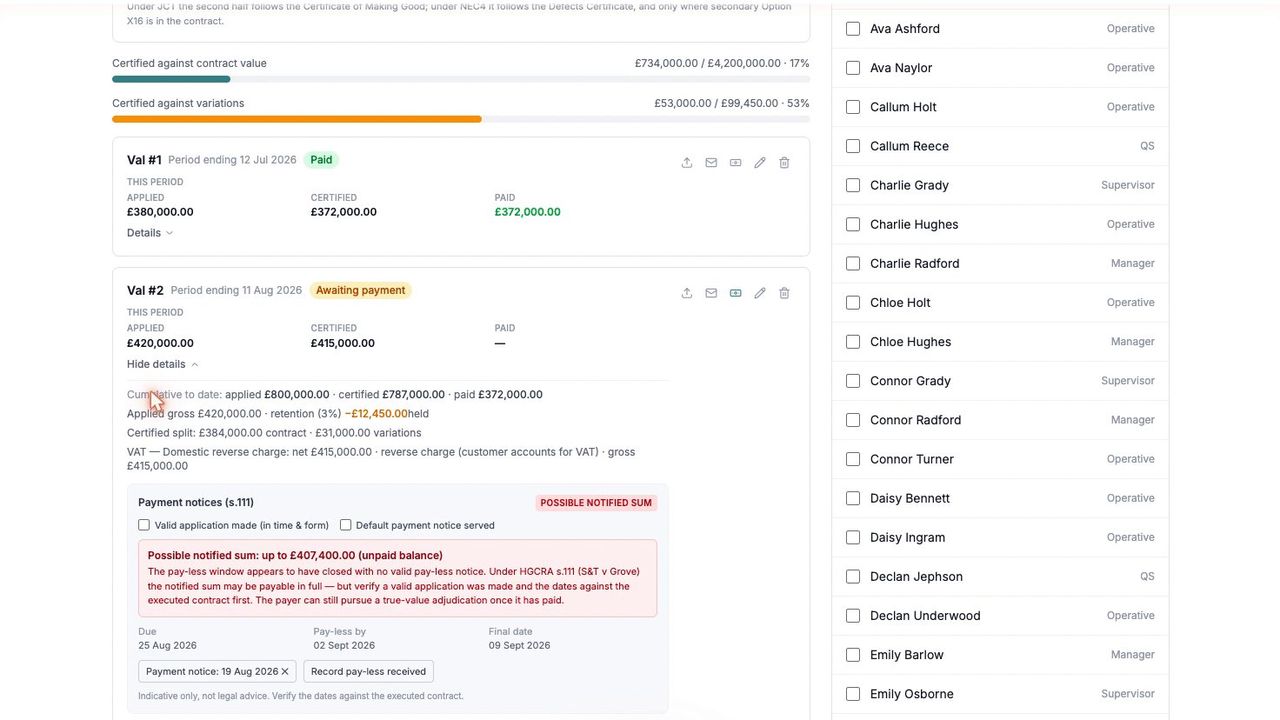
Task: Tick the Ava Naylor checkbox
Action: (853, 68)
